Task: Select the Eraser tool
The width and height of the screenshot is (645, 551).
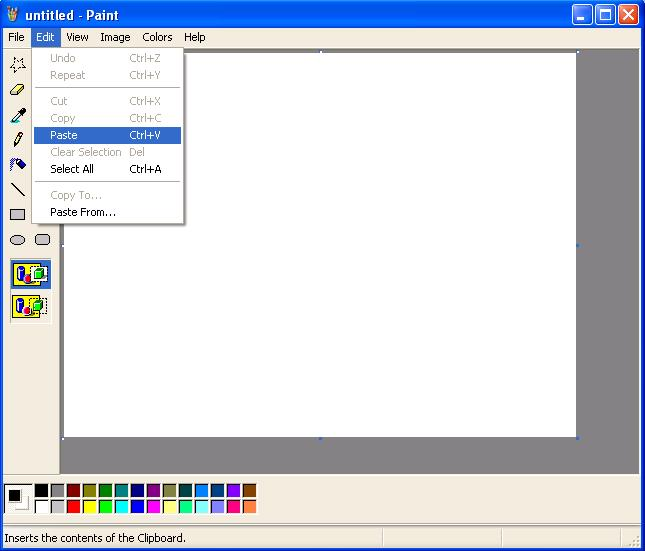Action: coord(18,90)
